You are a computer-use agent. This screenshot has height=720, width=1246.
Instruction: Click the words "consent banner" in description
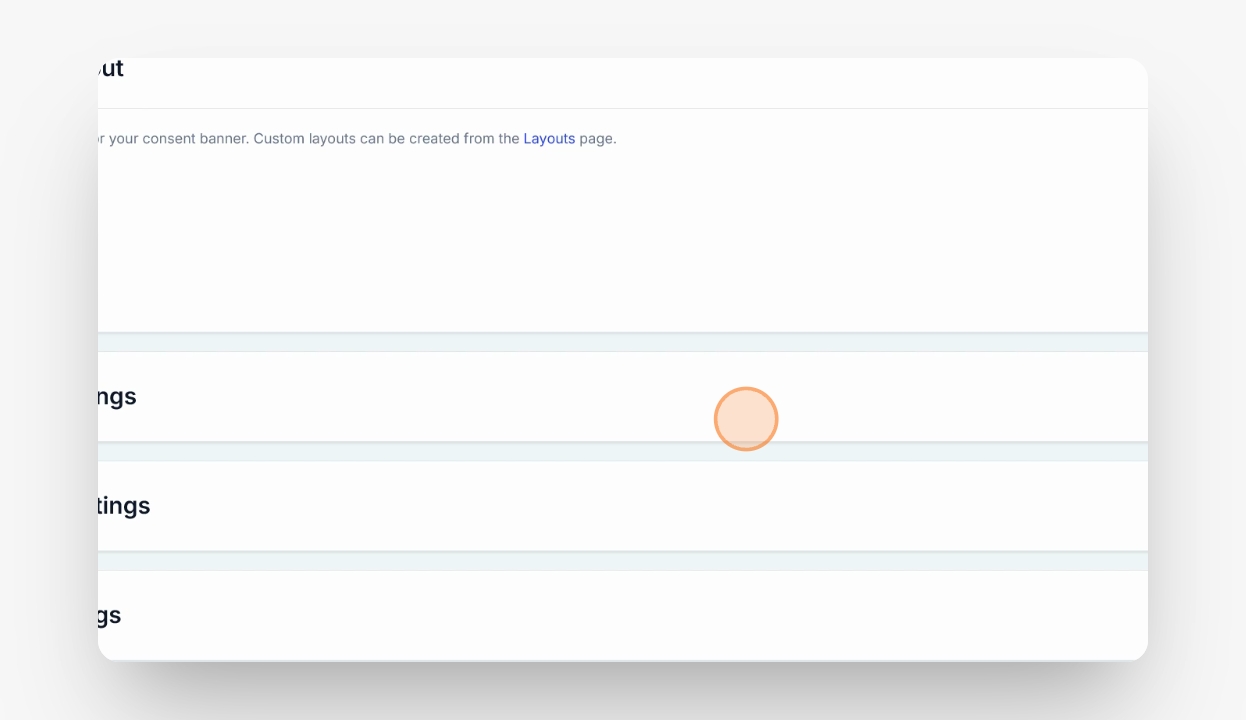(x=195, y=139)
